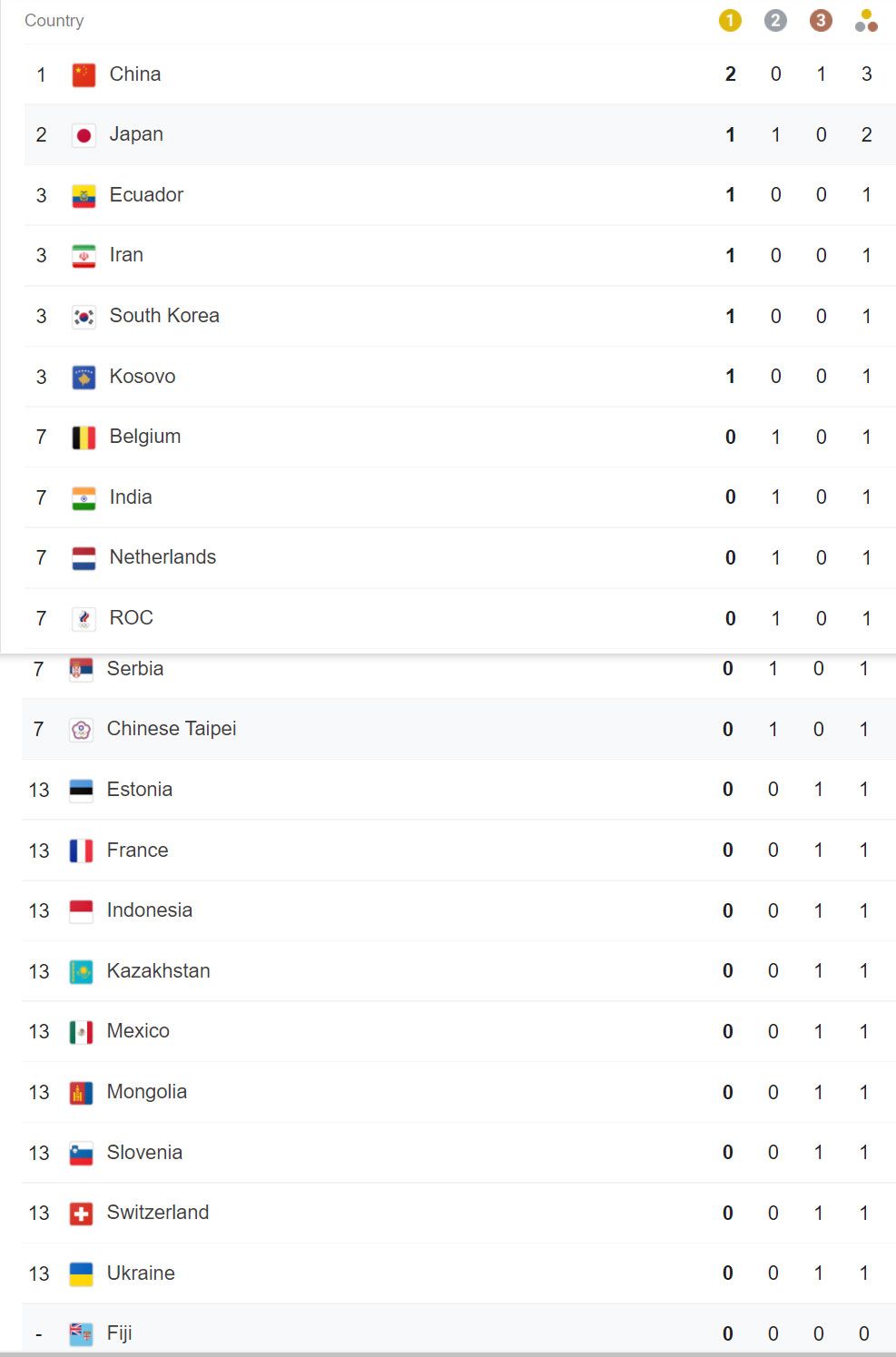Click the Switzerland flag icon
Screen dimensions: 896x1357
[81, 1214]
